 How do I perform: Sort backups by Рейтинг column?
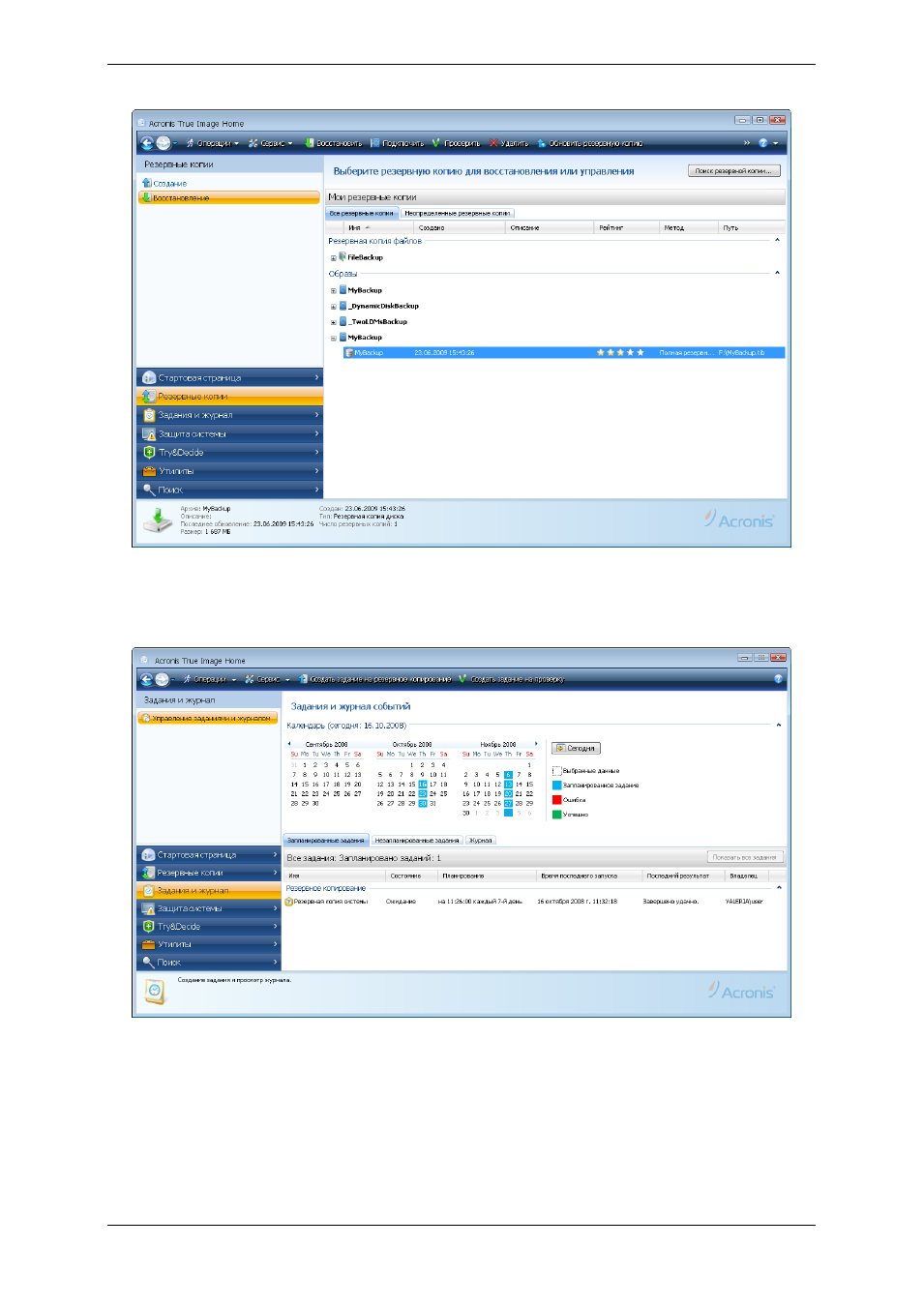click(625, 227)
